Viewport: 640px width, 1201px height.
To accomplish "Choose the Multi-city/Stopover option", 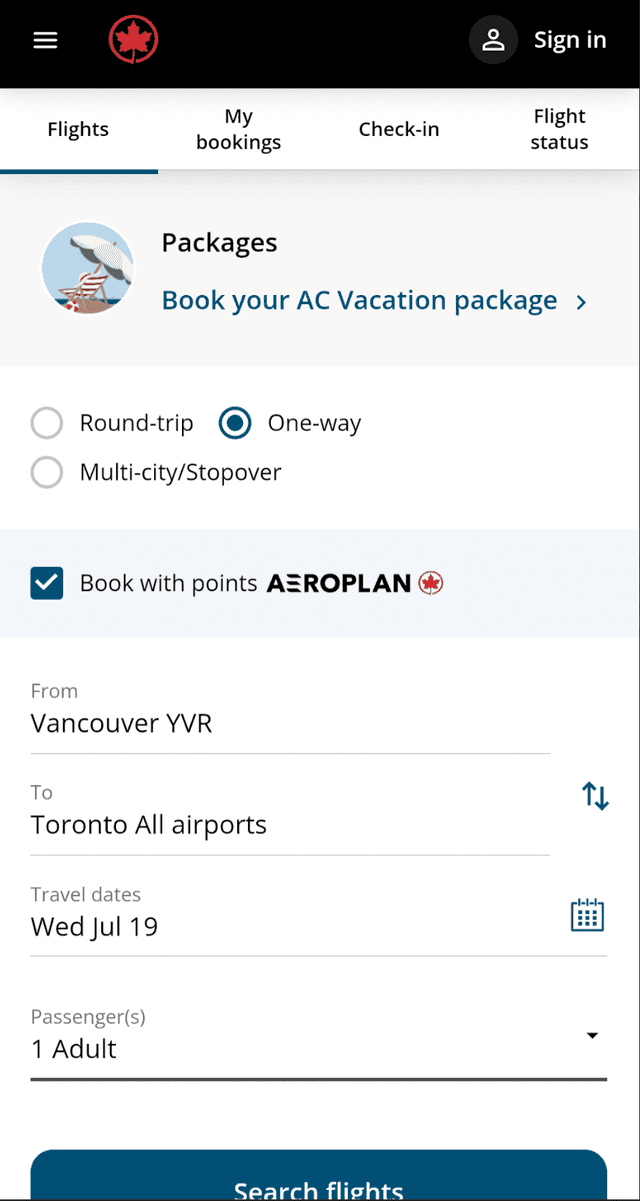I will coord(47,472).
